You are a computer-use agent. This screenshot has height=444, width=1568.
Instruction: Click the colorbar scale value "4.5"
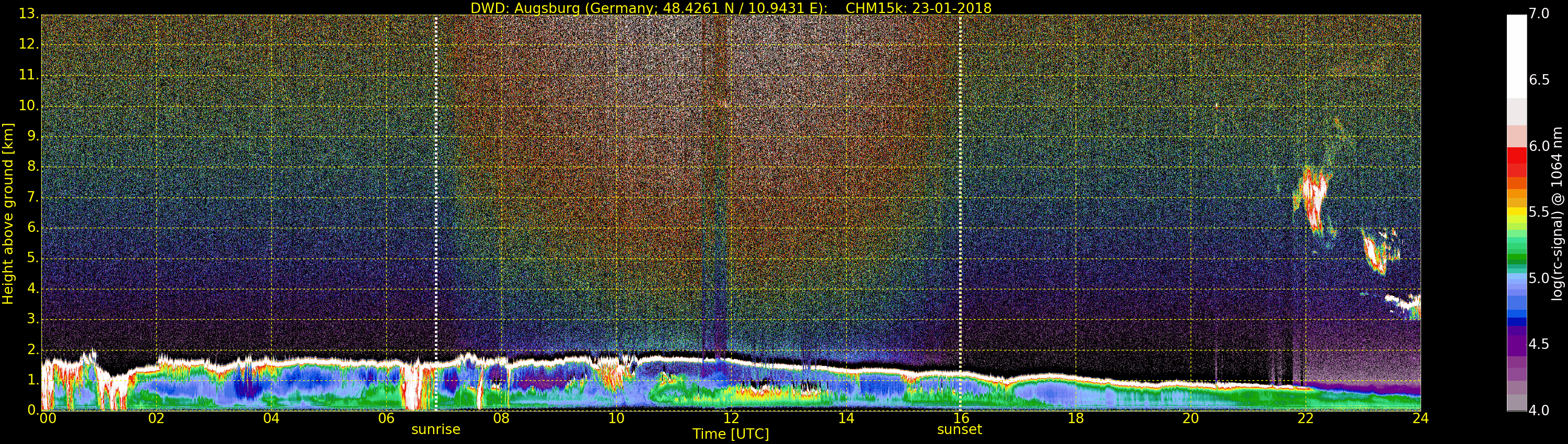coord(1539,344)
